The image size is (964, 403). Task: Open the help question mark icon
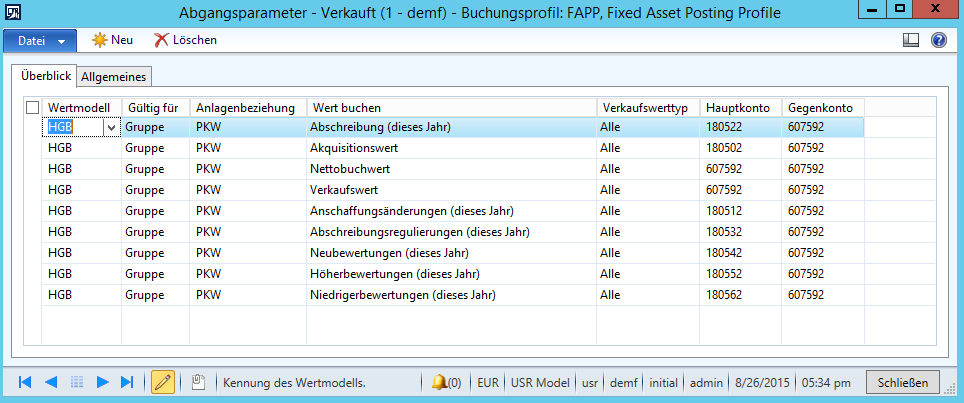click(938, 41)
